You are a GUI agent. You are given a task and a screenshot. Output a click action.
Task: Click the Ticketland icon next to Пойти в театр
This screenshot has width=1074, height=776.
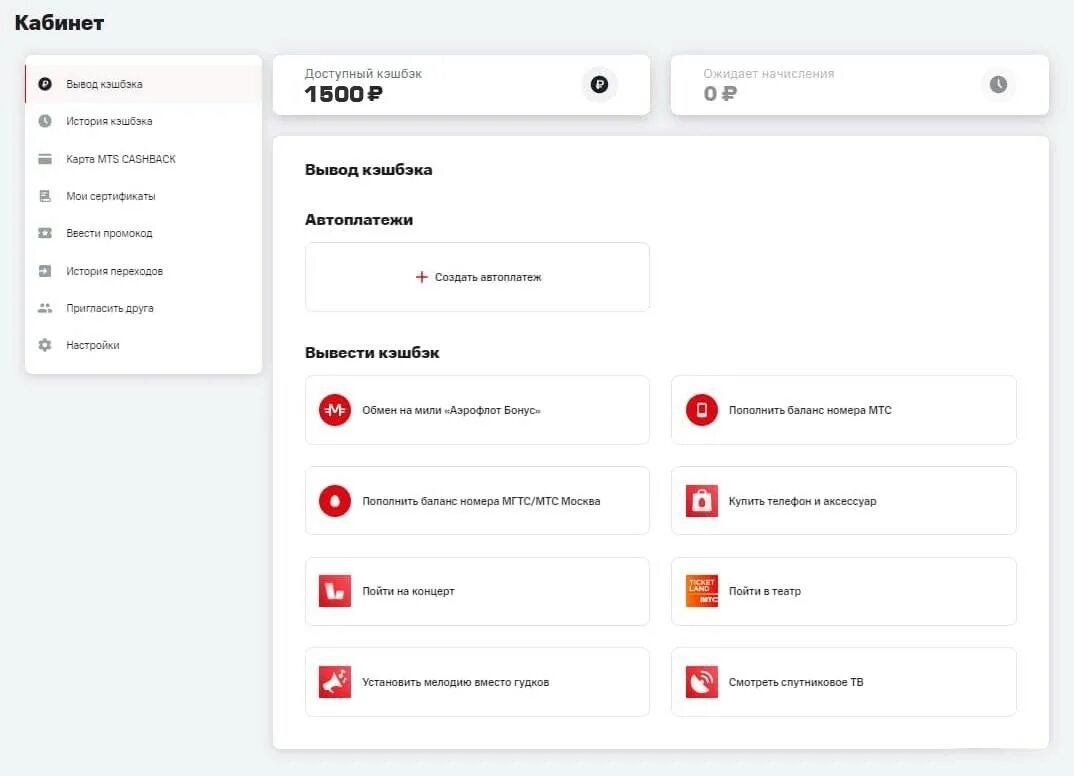701,591
